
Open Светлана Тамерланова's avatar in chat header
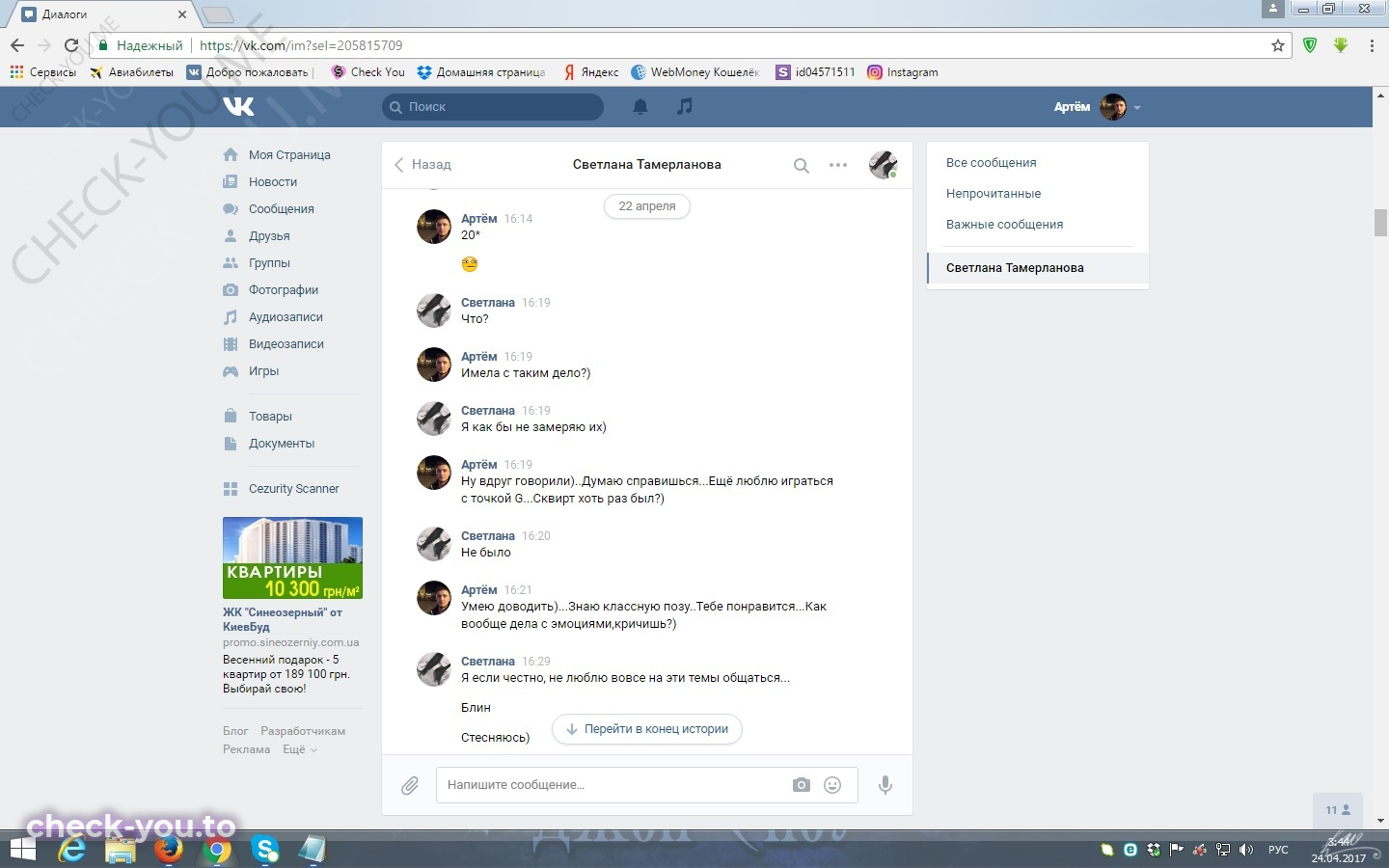[883, 165]
